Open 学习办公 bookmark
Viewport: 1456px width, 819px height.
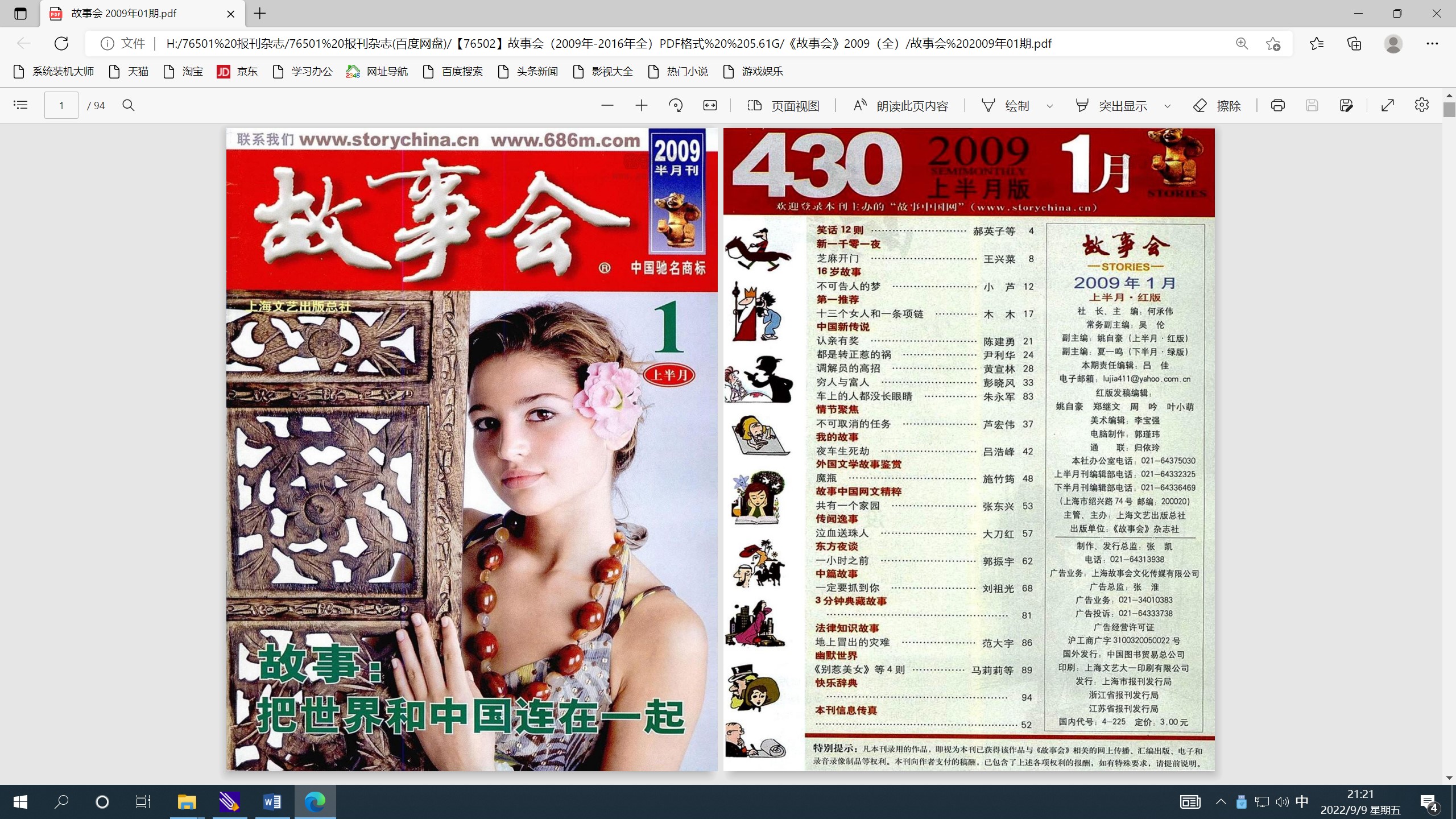click(x=303, y=72)
